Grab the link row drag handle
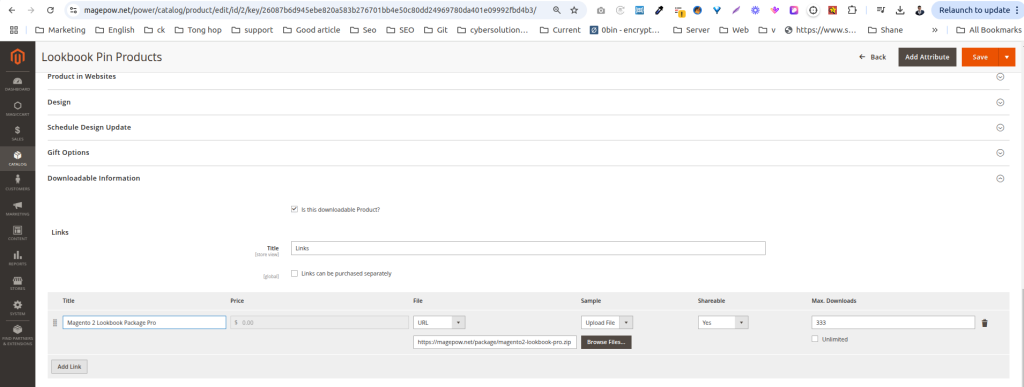This screenshot has height=387, width=1024. [x=55, y=322]
